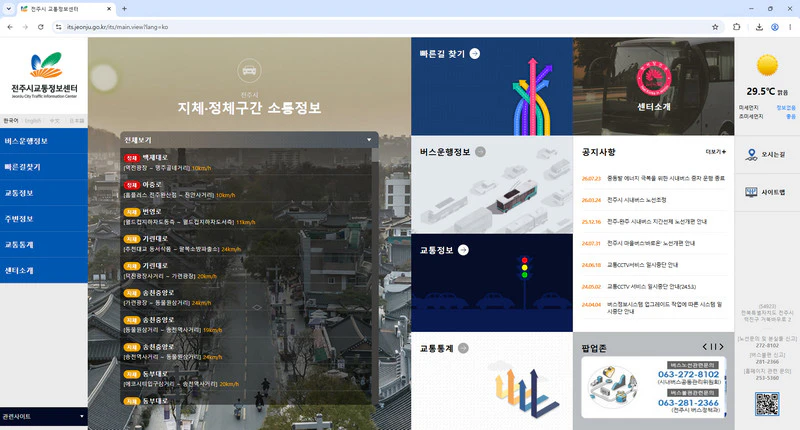Show next popup zone banner

[721, 347]
